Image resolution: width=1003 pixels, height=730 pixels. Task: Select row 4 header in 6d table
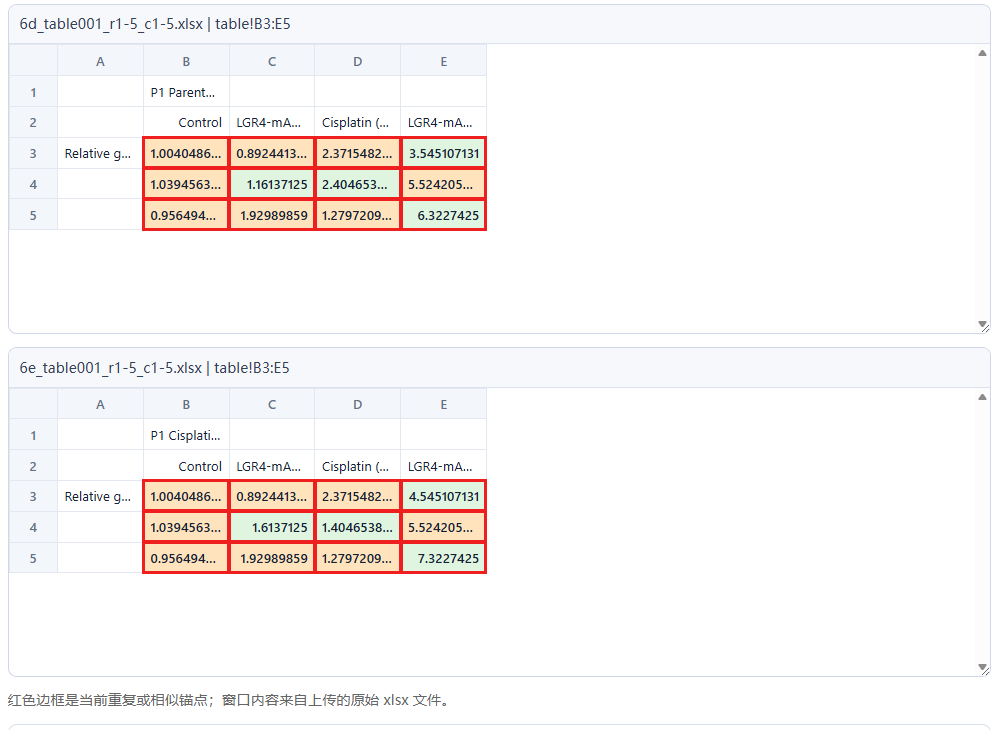[33, 184]
